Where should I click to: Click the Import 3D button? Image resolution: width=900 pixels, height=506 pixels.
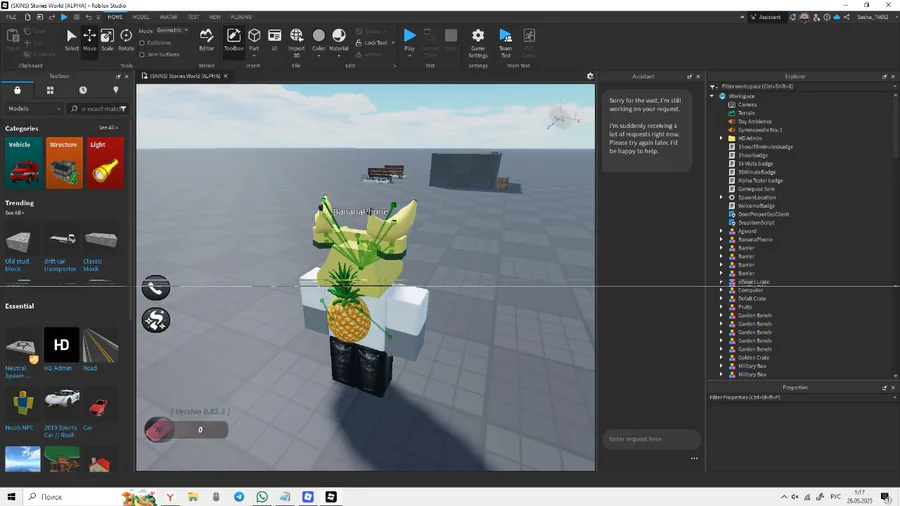point(296,42)
